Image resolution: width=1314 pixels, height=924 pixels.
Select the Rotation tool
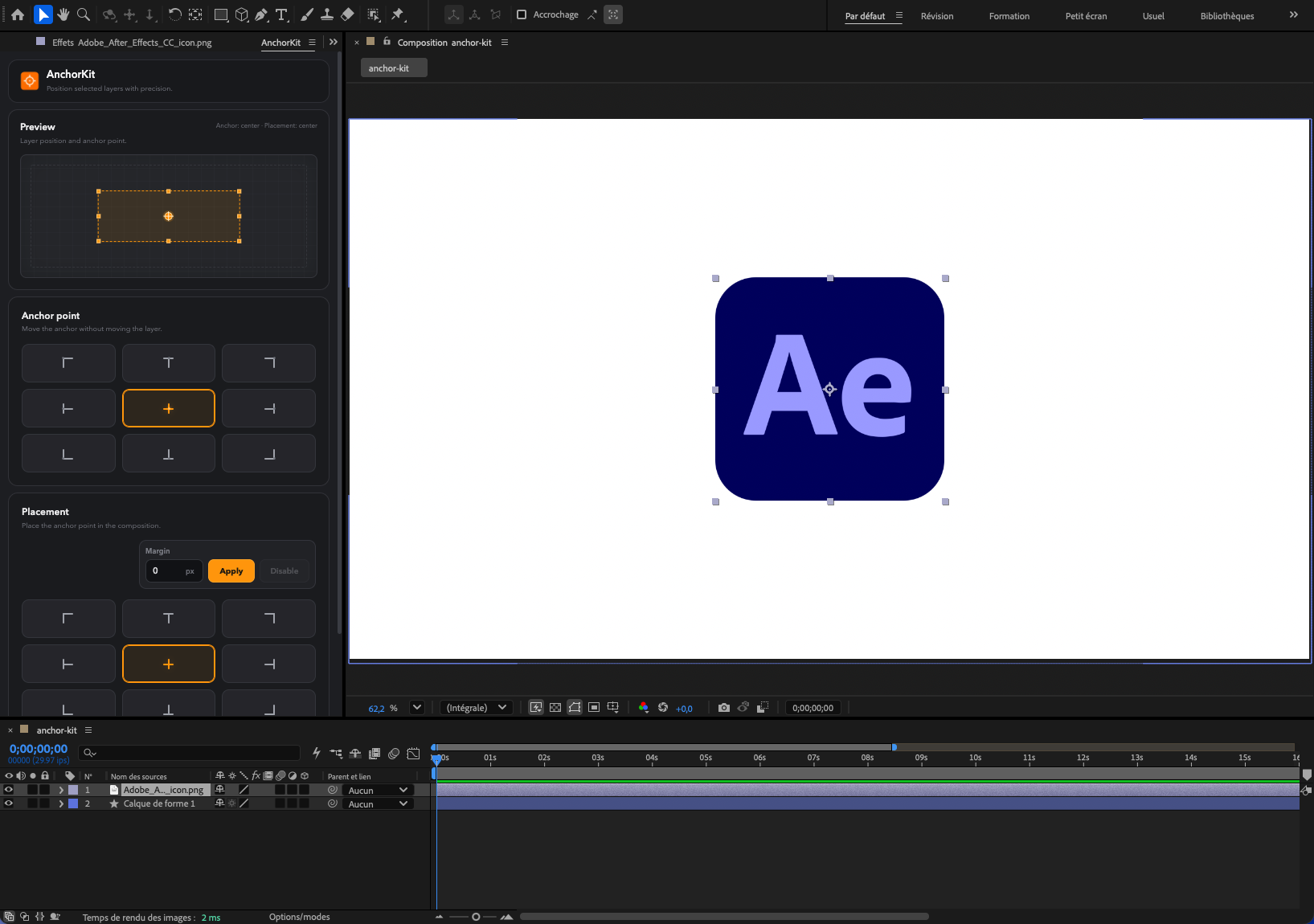[x=174, y=14]
